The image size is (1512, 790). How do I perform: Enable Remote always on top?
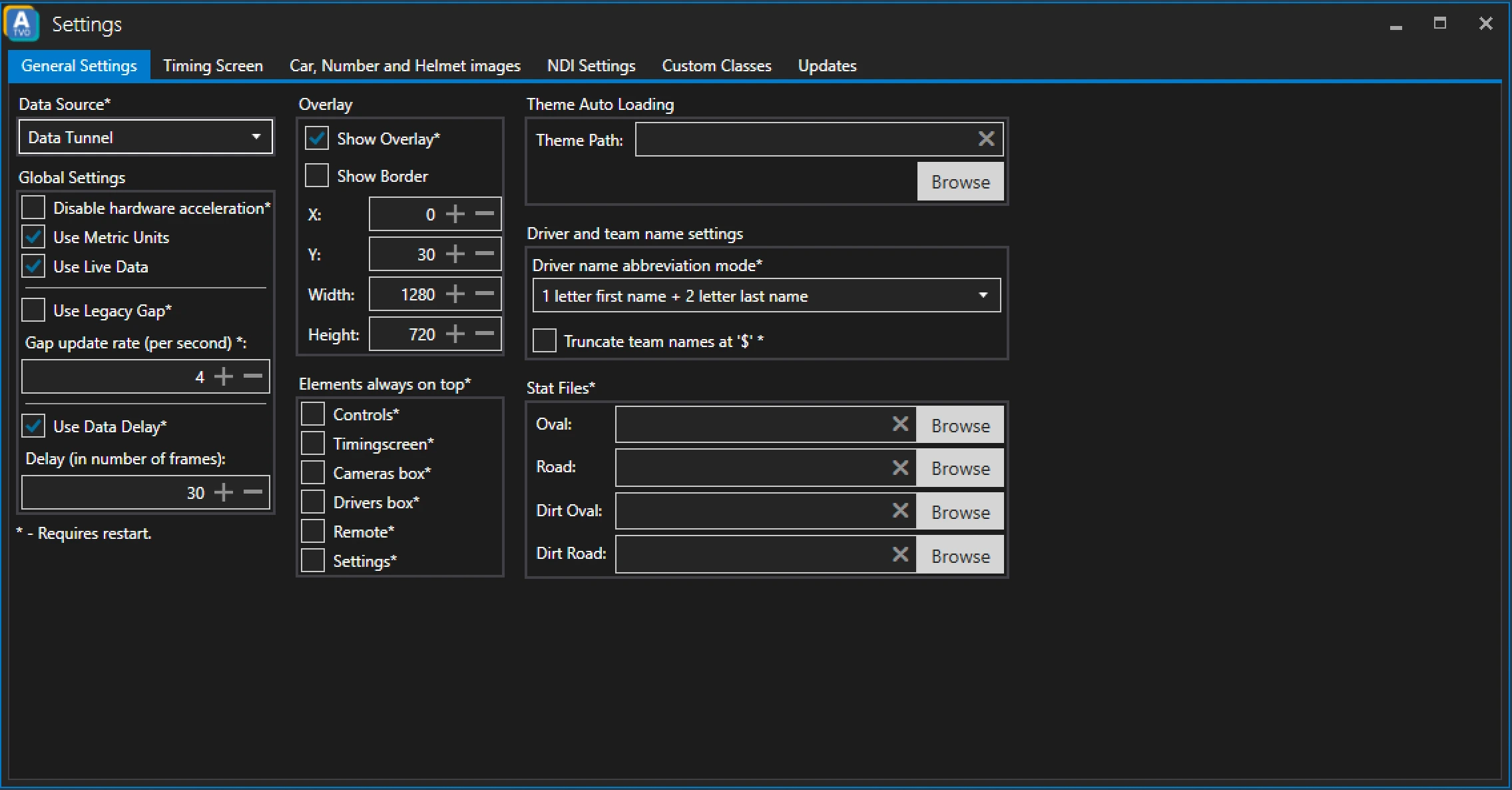313,531
